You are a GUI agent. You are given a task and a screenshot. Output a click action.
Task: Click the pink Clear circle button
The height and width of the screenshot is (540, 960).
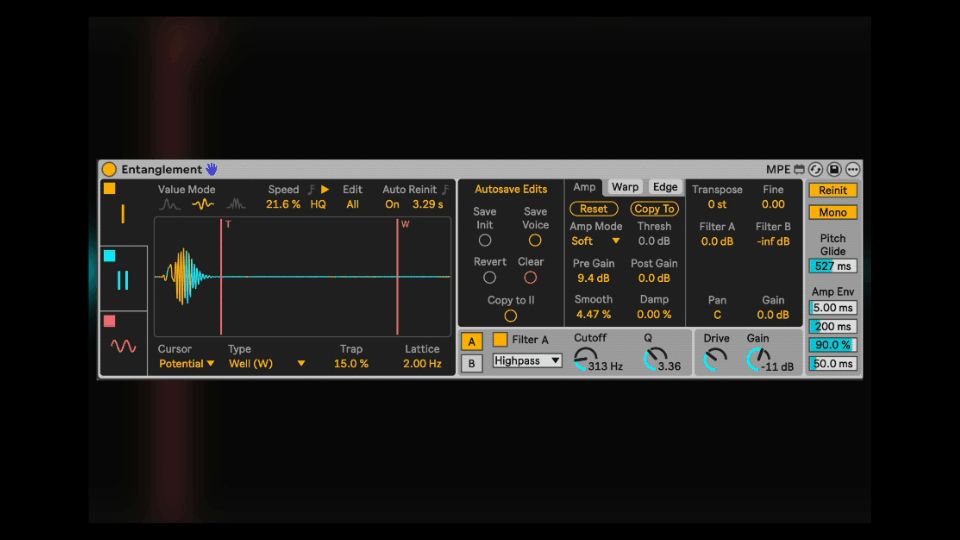(x=530, y=278)
